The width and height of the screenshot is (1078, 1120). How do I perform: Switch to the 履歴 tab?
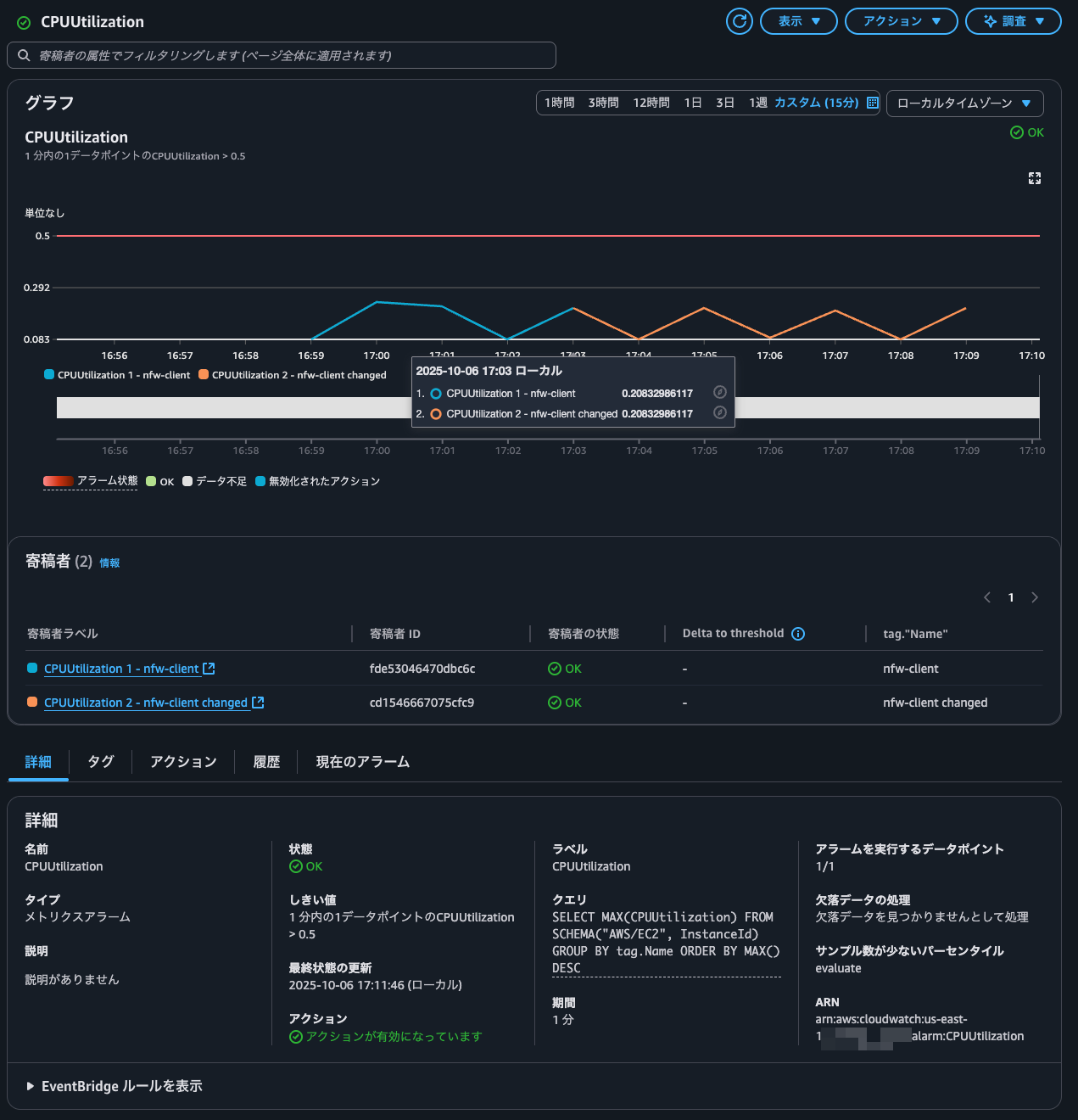pos(266,762)
